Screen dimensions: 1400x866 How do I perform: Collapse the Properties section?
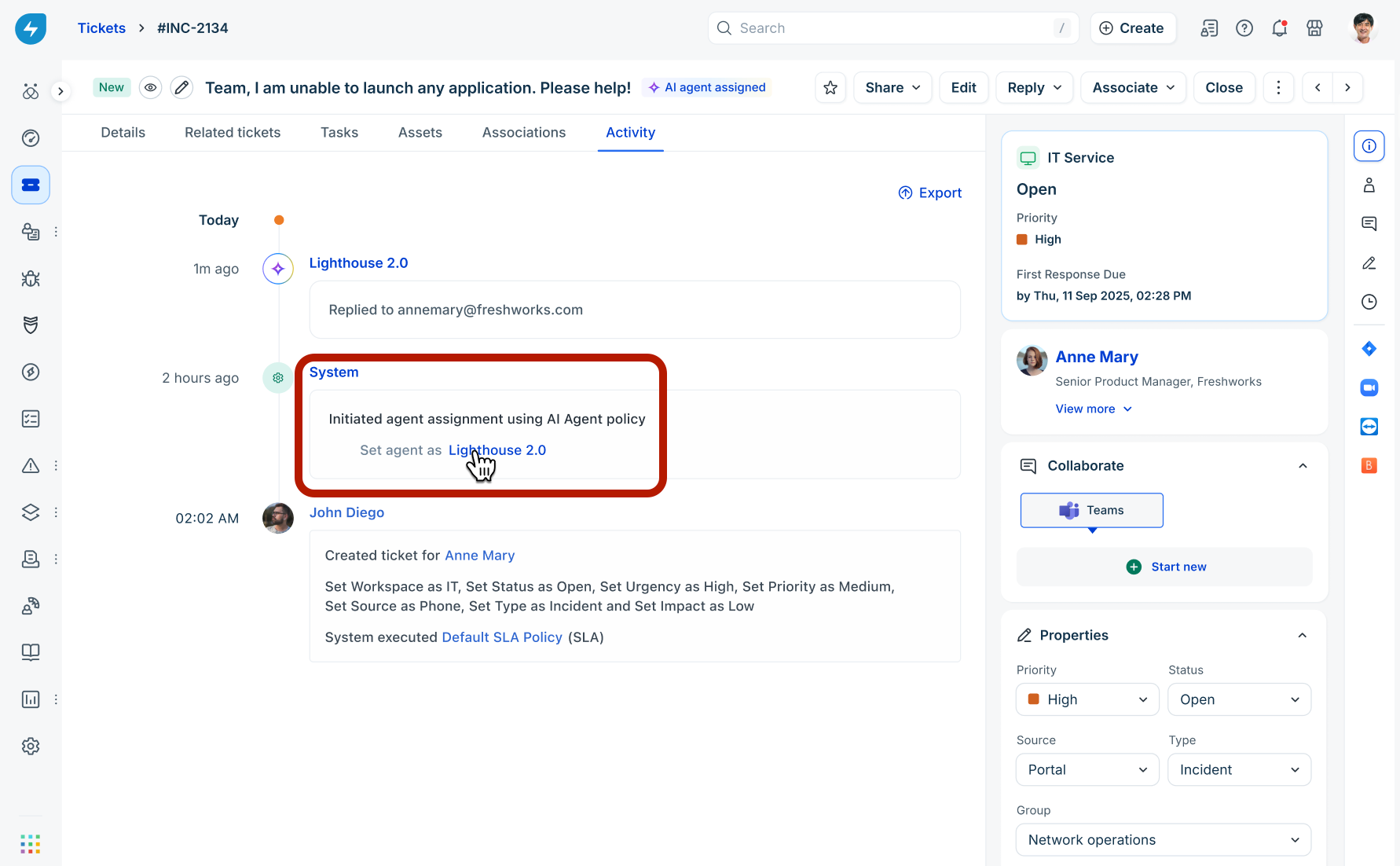tap(1303, 635)
